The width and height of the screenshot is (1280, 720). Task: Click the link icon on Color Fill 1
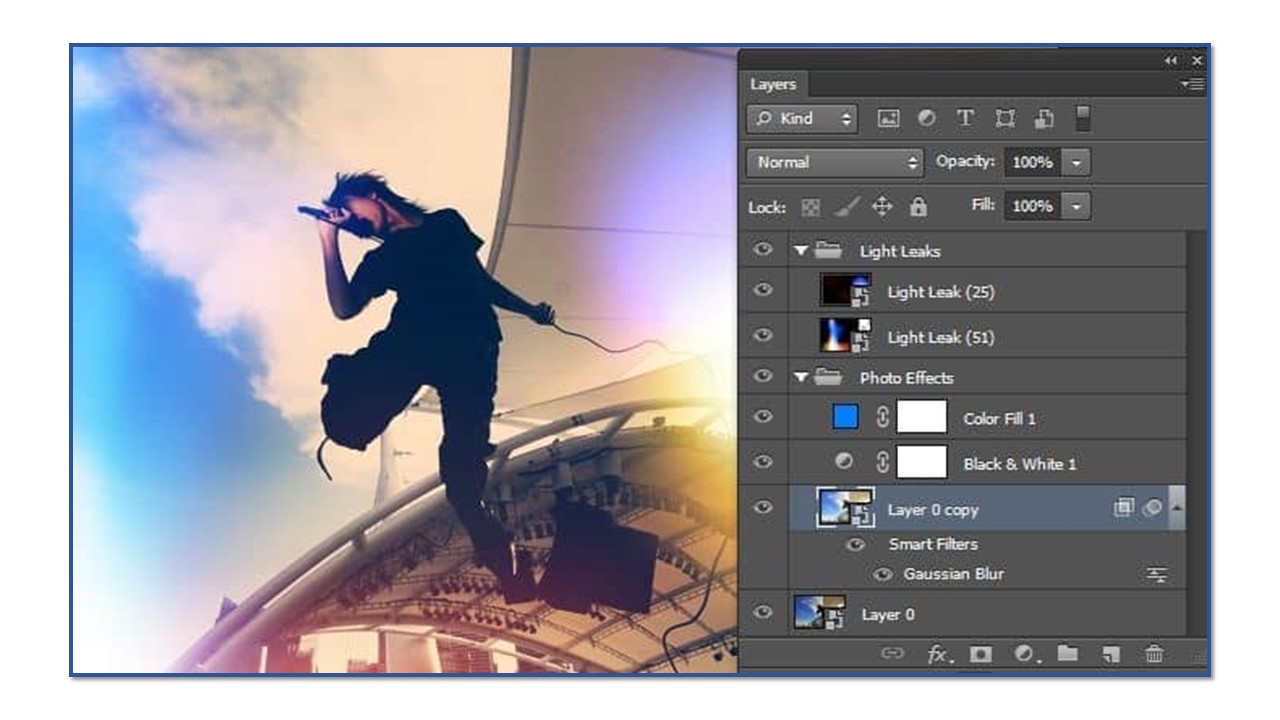pos(882,418)
